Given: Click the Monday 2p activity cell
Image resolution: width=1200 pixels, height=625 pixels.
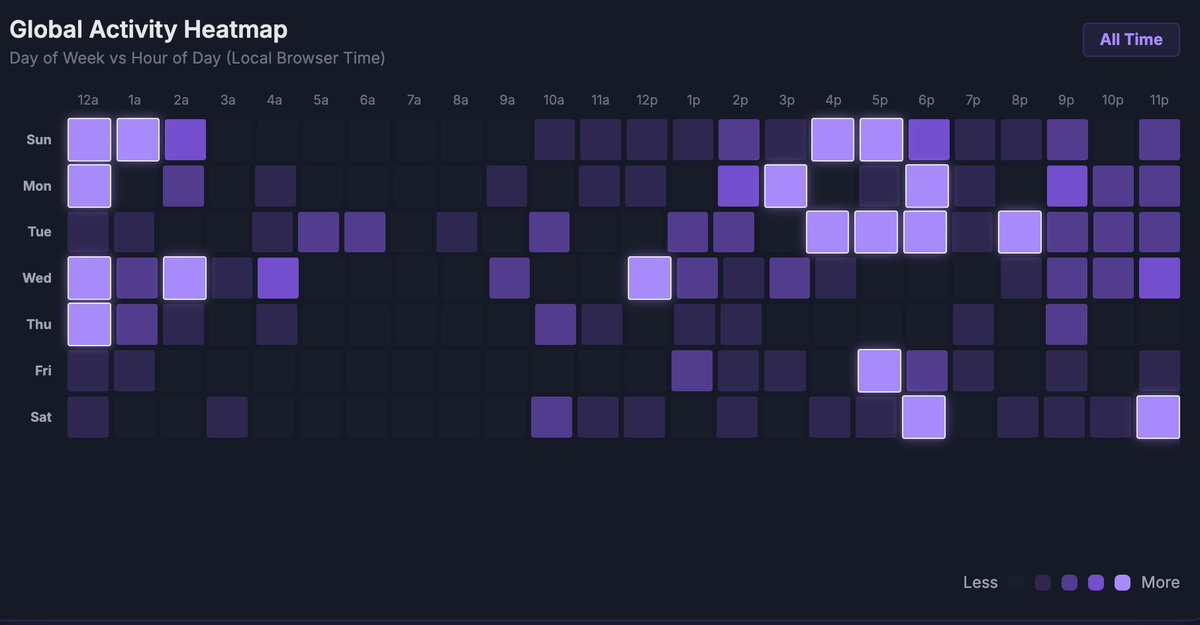Looking at the screenshot, I should point(739,186).
